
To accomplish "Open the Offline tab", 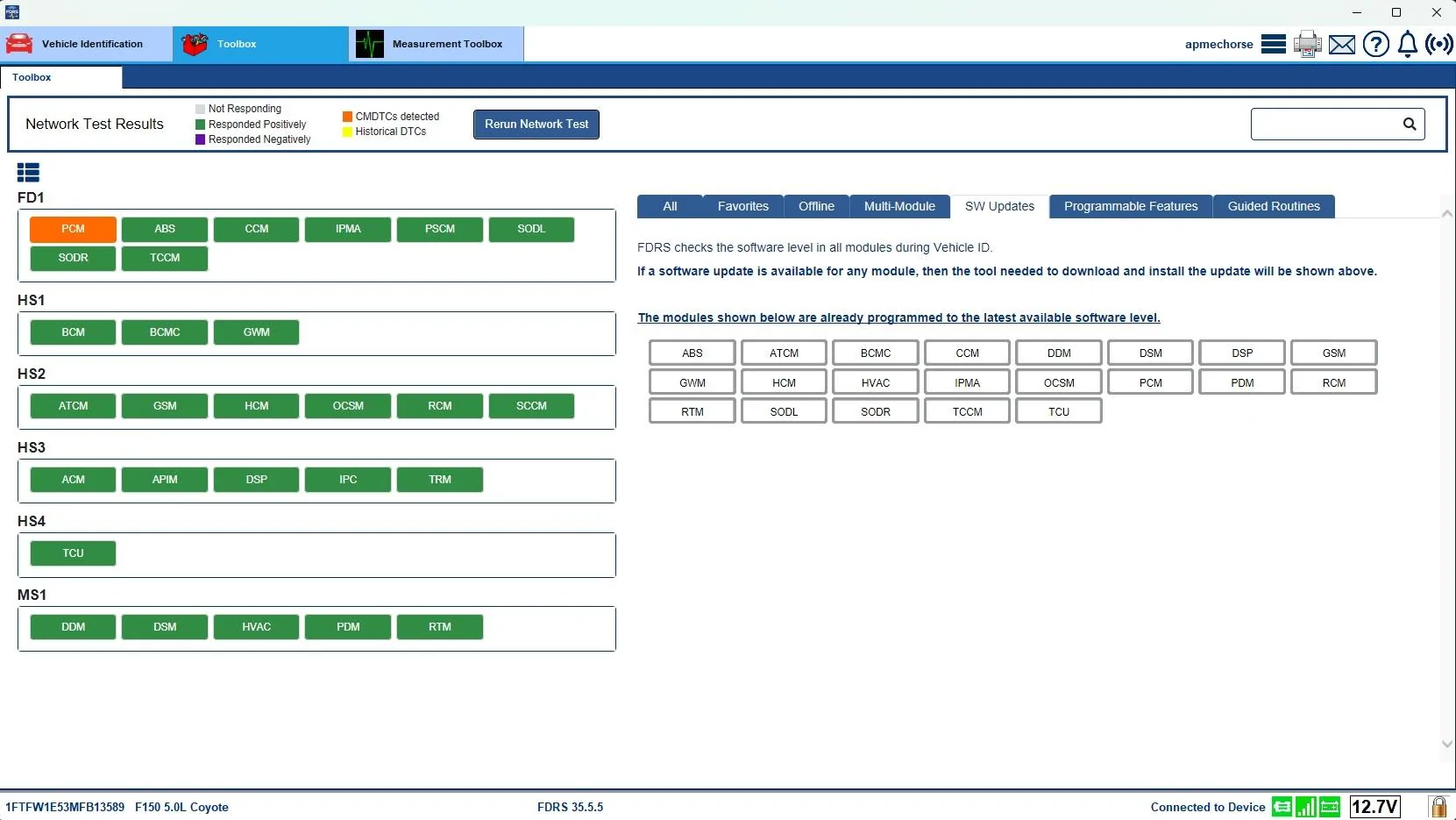I will pyautogui.click(x=816, y=206).
